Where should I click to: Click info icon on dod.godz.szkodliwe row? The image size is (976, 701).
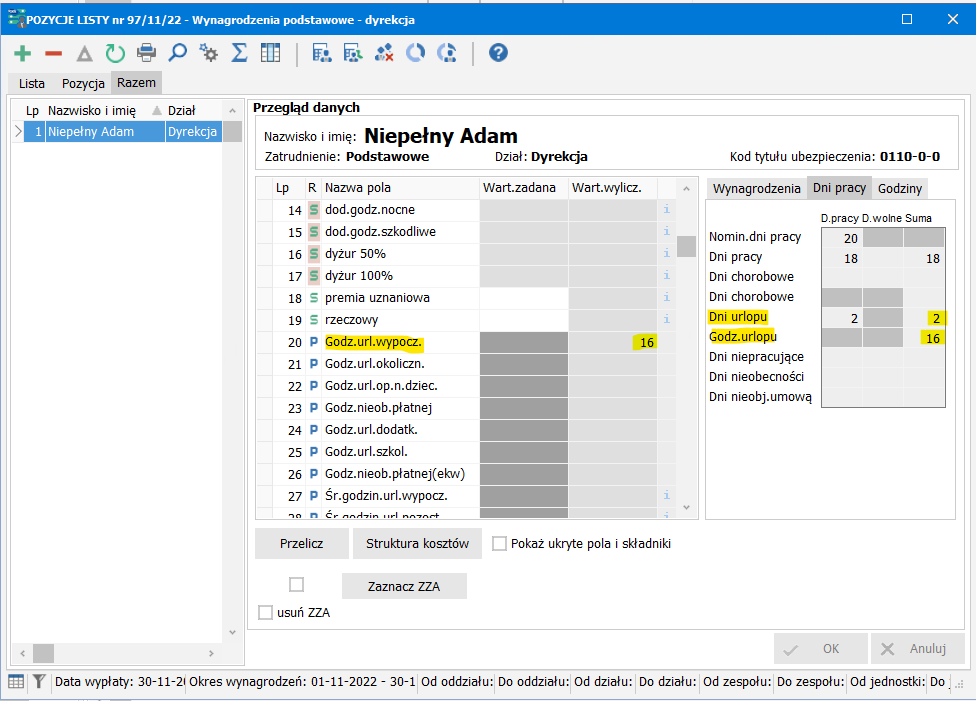pyautogui.click(x=667, y=231)
